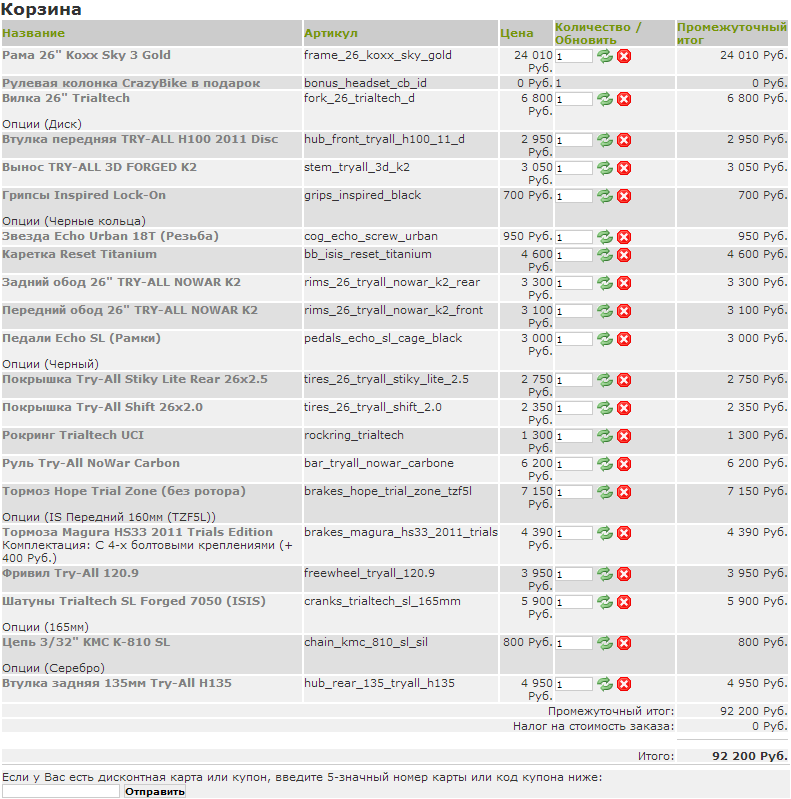Update quantity for Цепь 3/32" KMC K-810 SL
The width and height of the screenshot is (791, 799).
[x=605, y=643]
